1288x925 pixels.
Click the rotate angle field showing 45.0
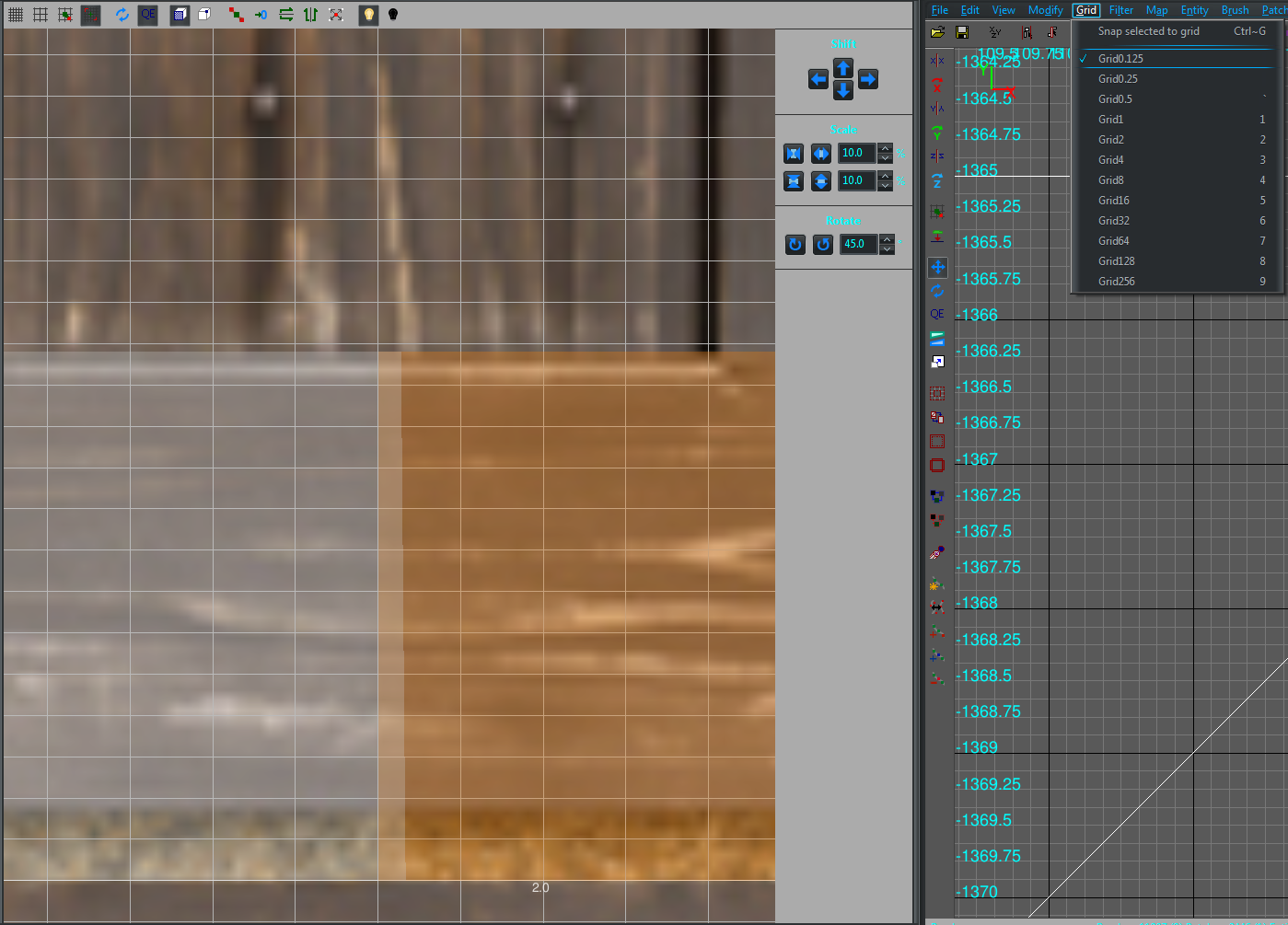(x=857, y=245)
